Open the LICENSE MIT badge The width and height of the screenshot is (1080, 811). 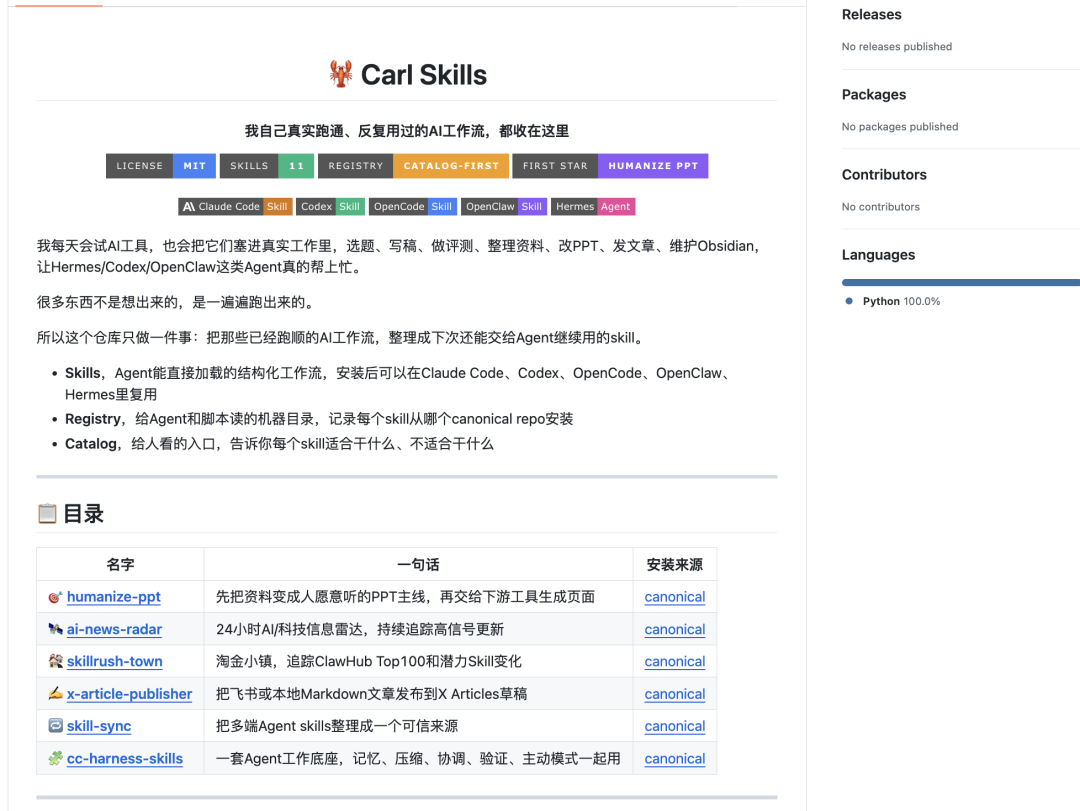(160, 166)
